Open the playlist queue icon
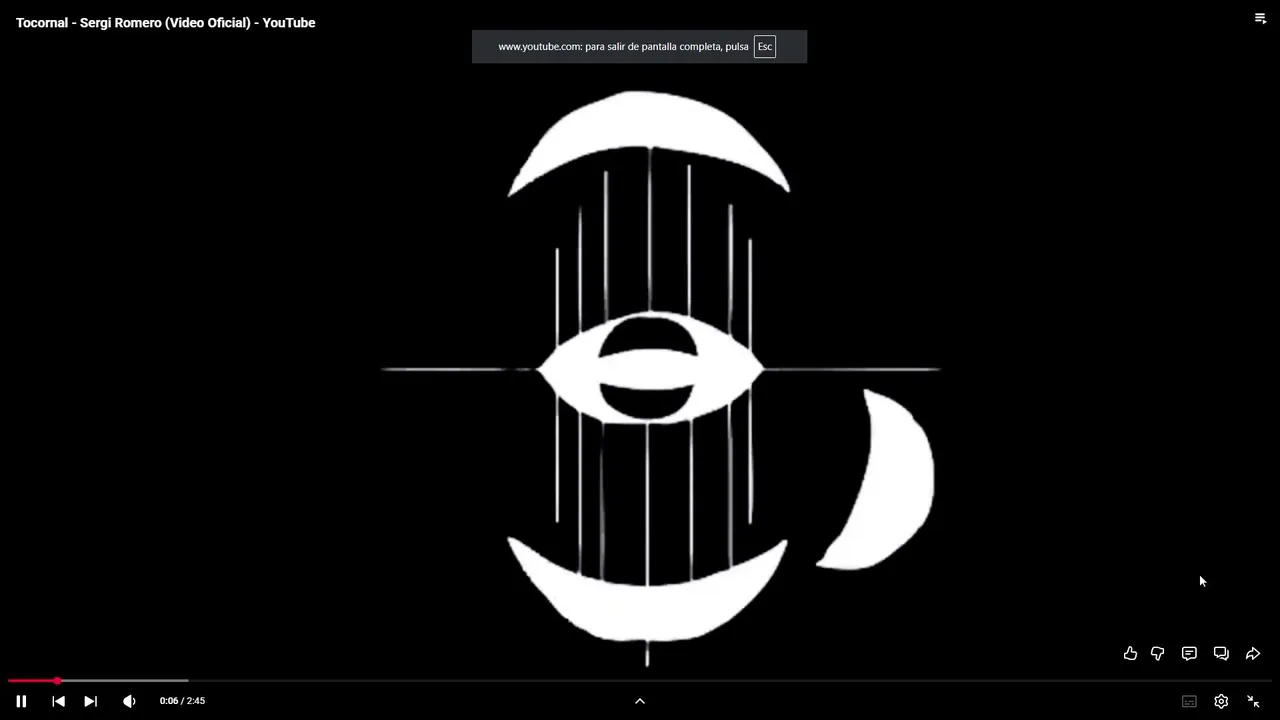Image resolution: width=1280 pixels, height=720 pixels. [x=1260, y=18]
